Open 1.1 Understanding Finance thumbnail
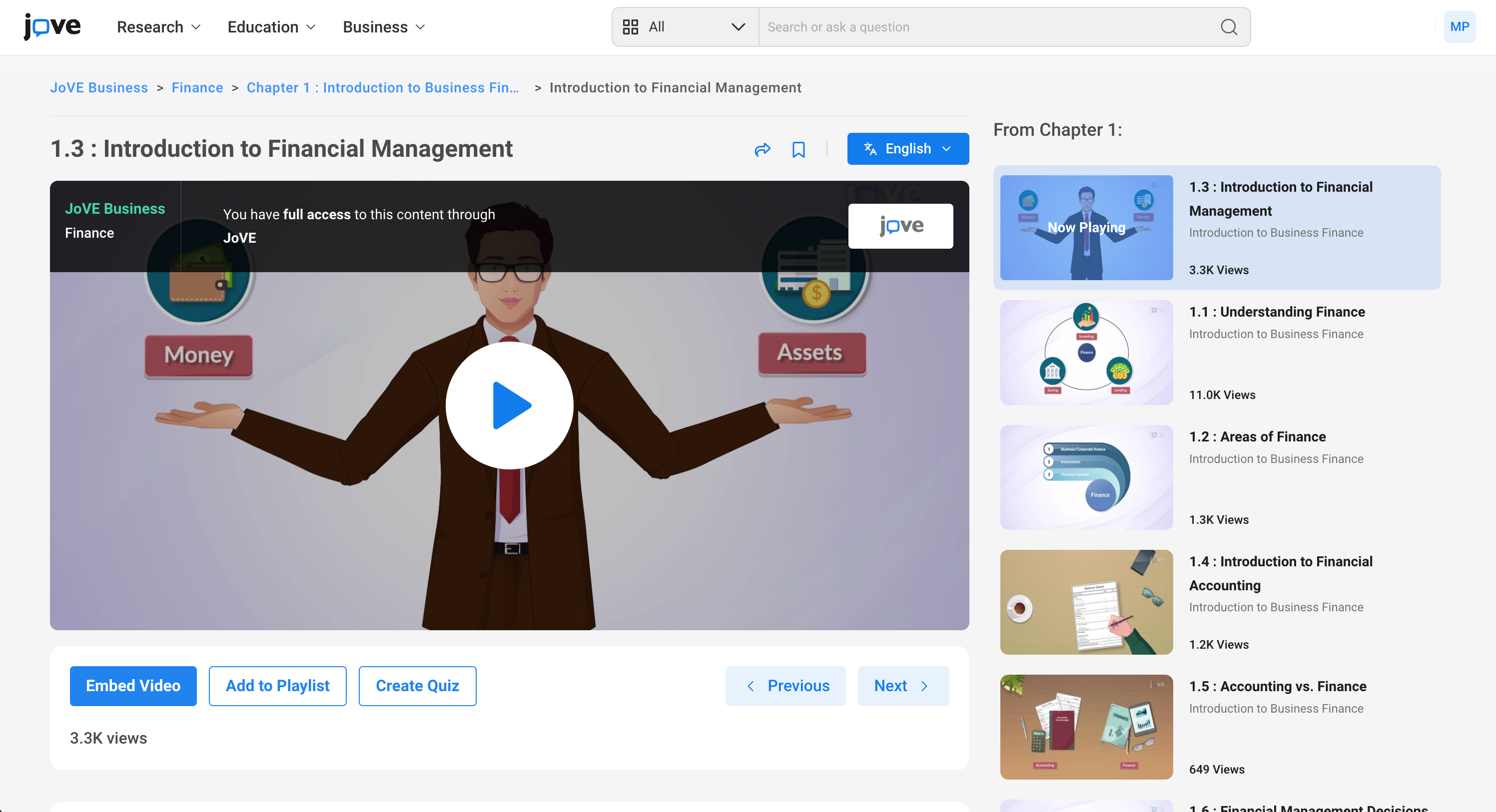1496x812 pixels. pyautogui.click(x=1086, y=352)
